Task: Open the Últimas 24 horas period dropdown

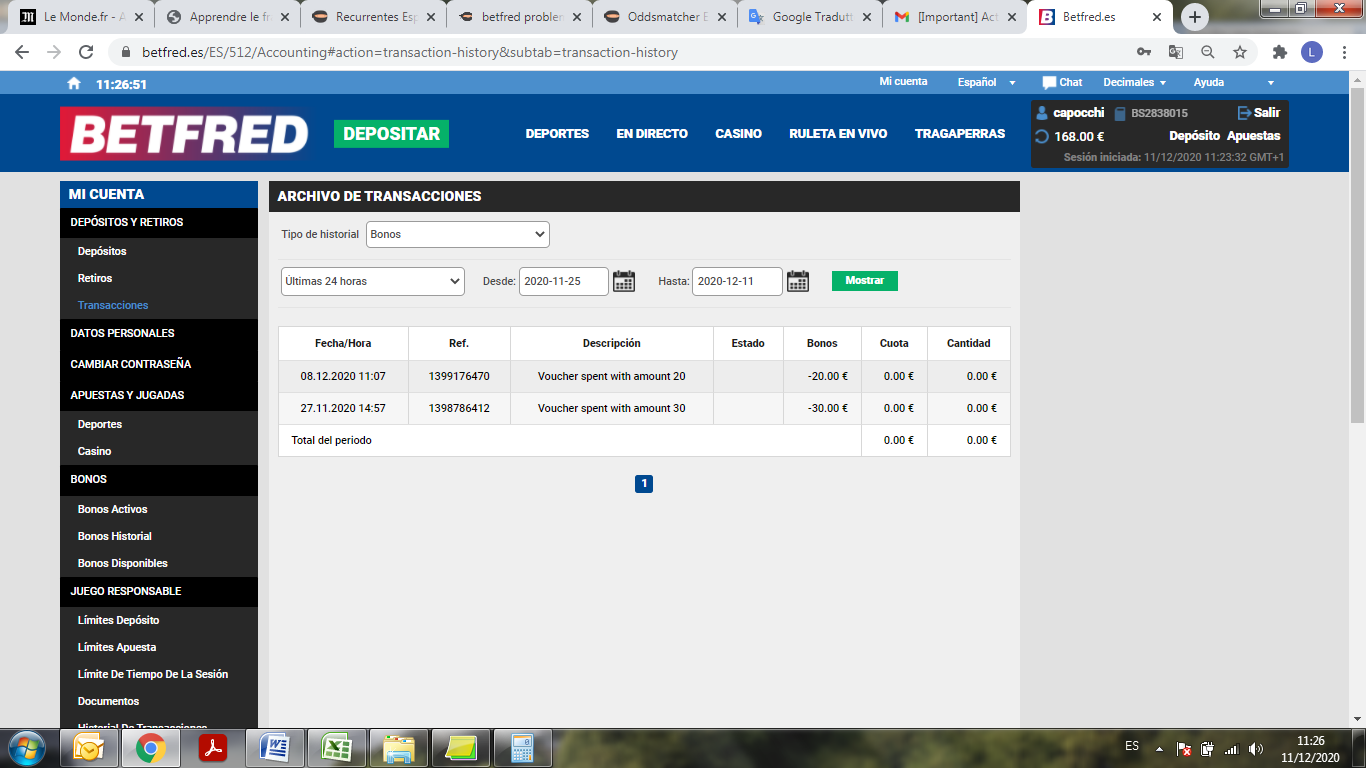Action: click(x=373, y=281)
